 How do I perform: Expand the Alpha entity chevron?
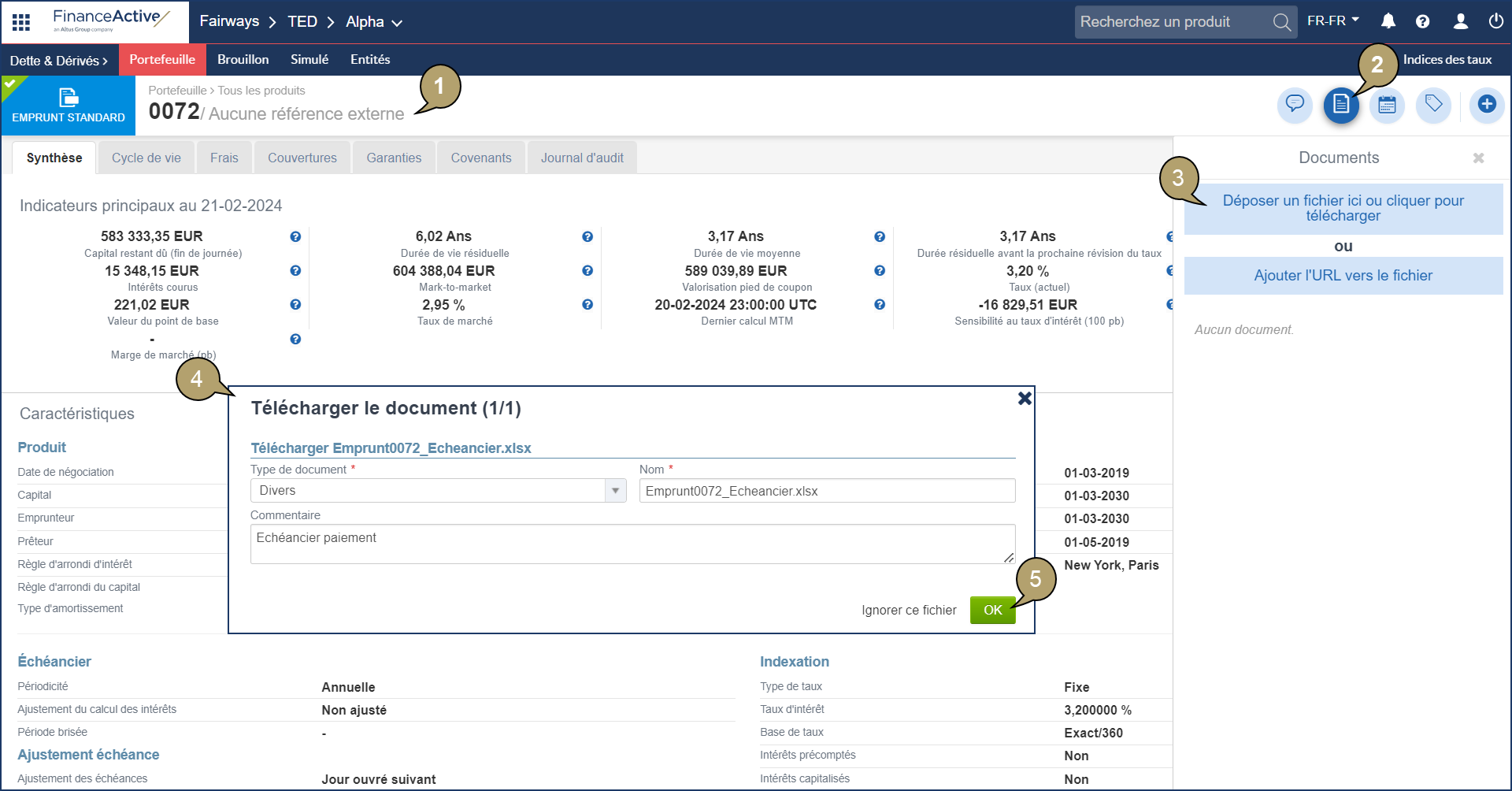397,23
